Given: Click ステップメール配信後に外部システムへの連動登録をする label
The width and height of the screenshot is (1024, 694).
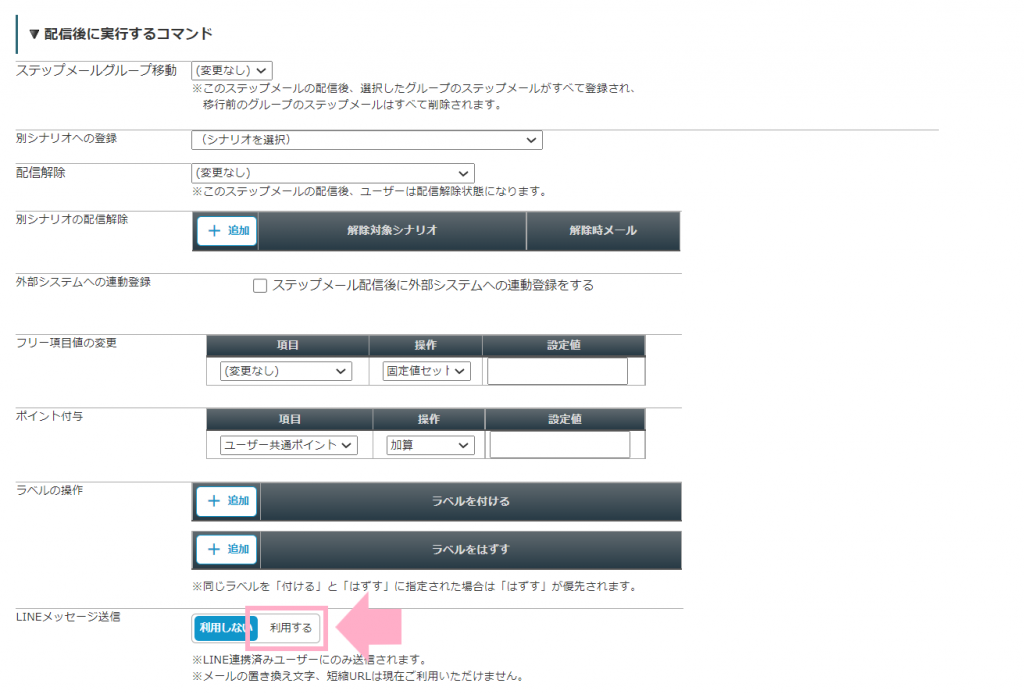Looking at the screenshot, I should click(x=432, y=285).
